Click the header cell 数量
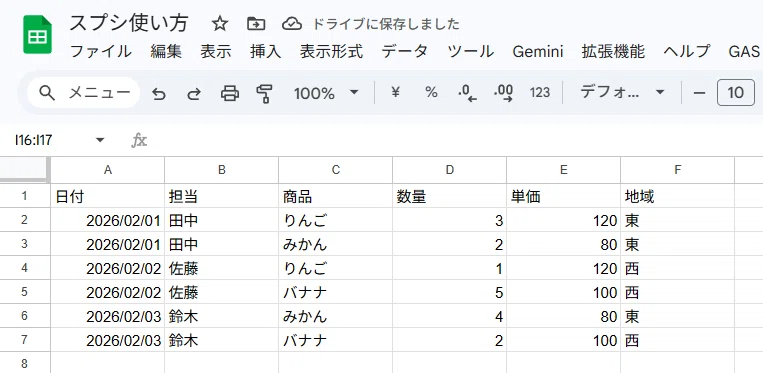Screen dimensions: 763x373 coord(449,196)
